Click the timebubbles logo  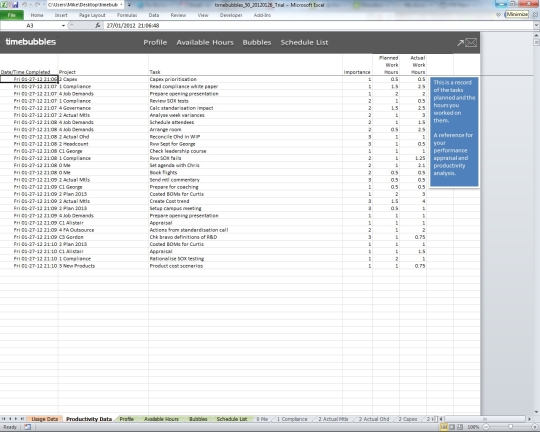[30, 42]
